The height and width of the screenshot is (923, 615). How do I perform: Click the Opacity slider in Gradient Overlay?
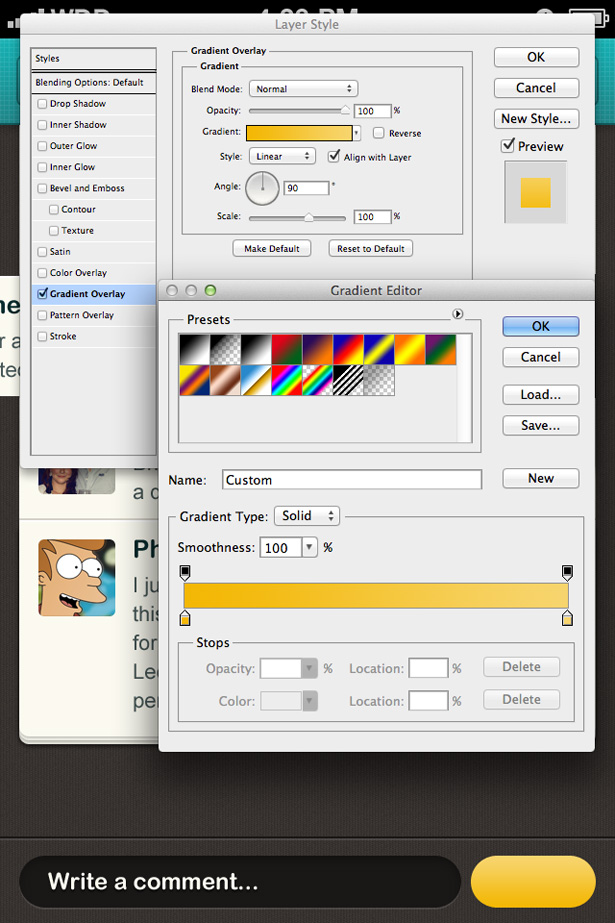[299, 111]
